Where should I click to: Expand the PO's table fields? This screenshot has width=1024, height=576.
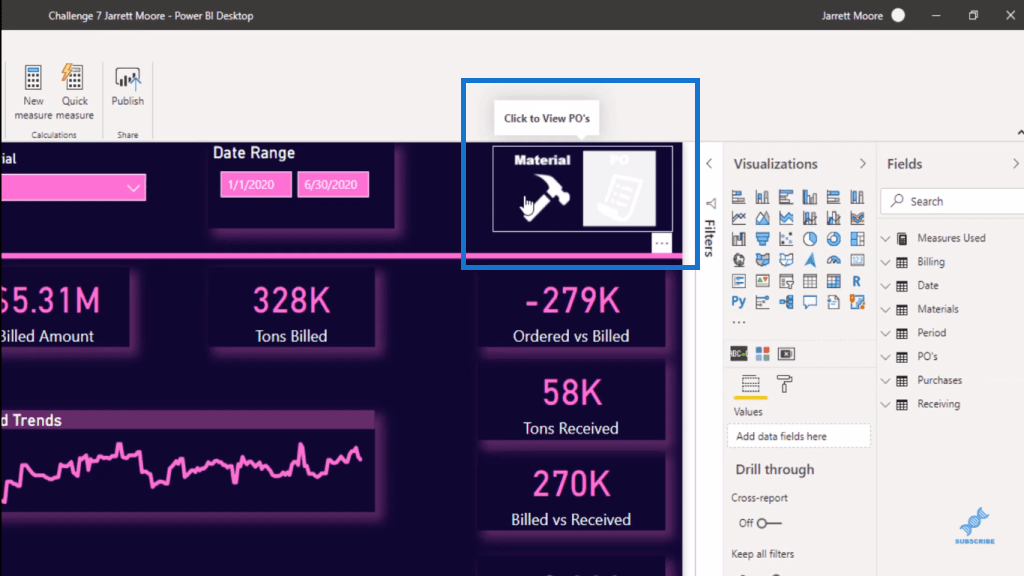(x=886, y=357)
